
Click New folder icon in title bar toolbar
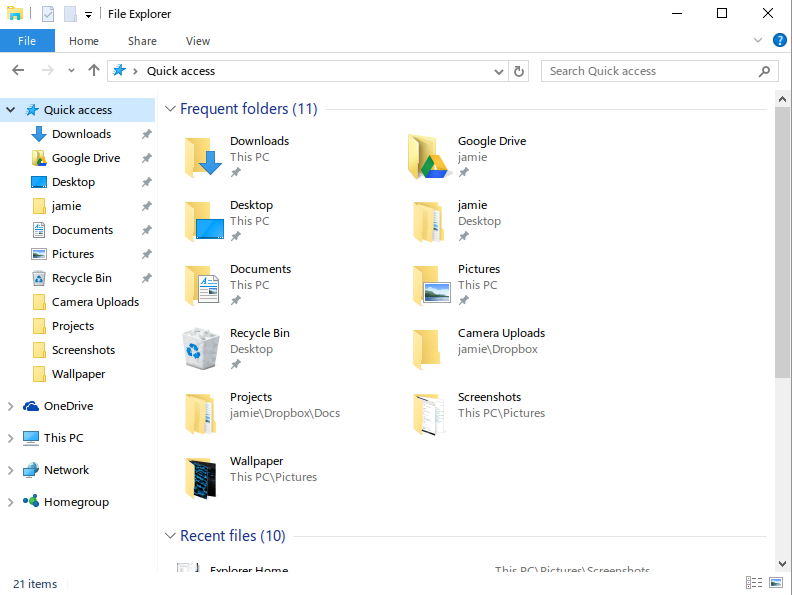point(70,14)
